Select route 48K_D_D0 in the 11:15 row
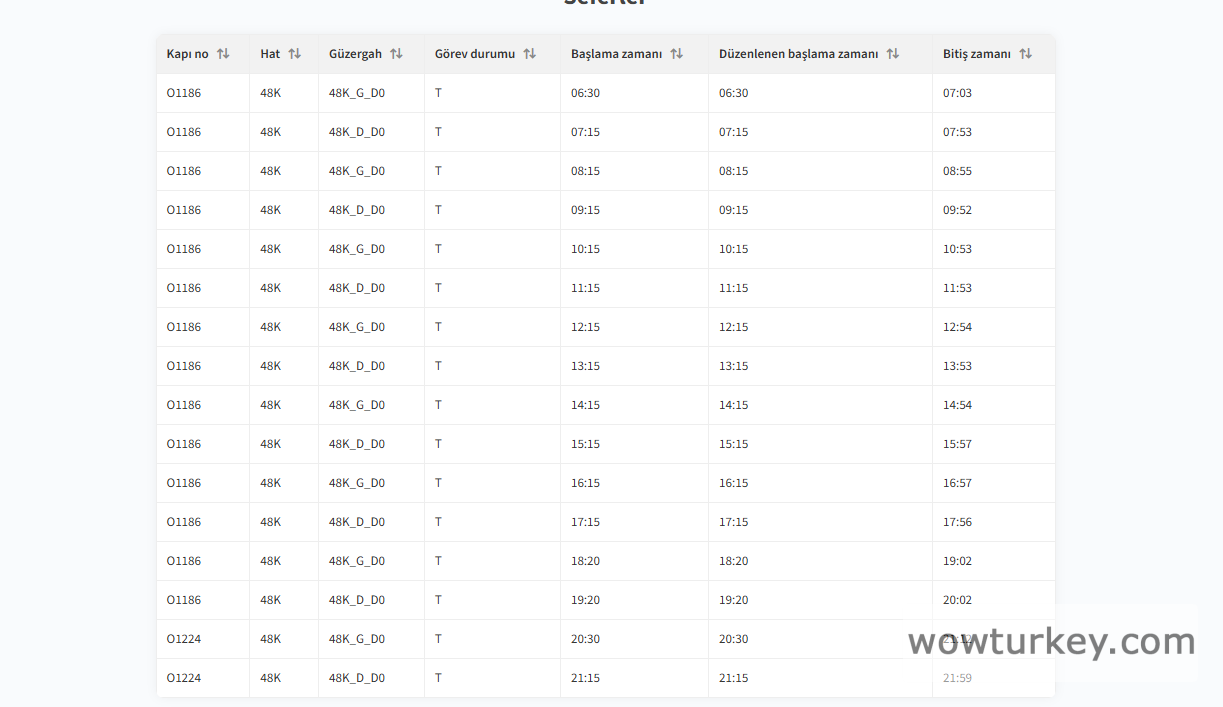This screenshot has height=707, width=1223. point(357,288)
